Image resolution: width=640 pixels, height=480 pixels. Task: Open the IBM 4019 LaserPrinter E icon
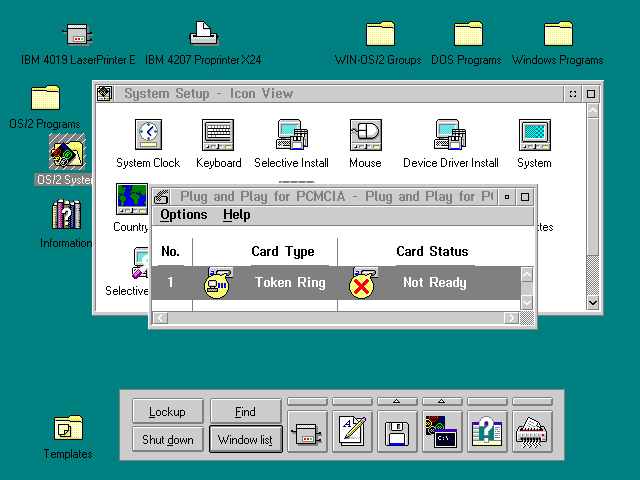pyautogui.click(x=78, y=34)
